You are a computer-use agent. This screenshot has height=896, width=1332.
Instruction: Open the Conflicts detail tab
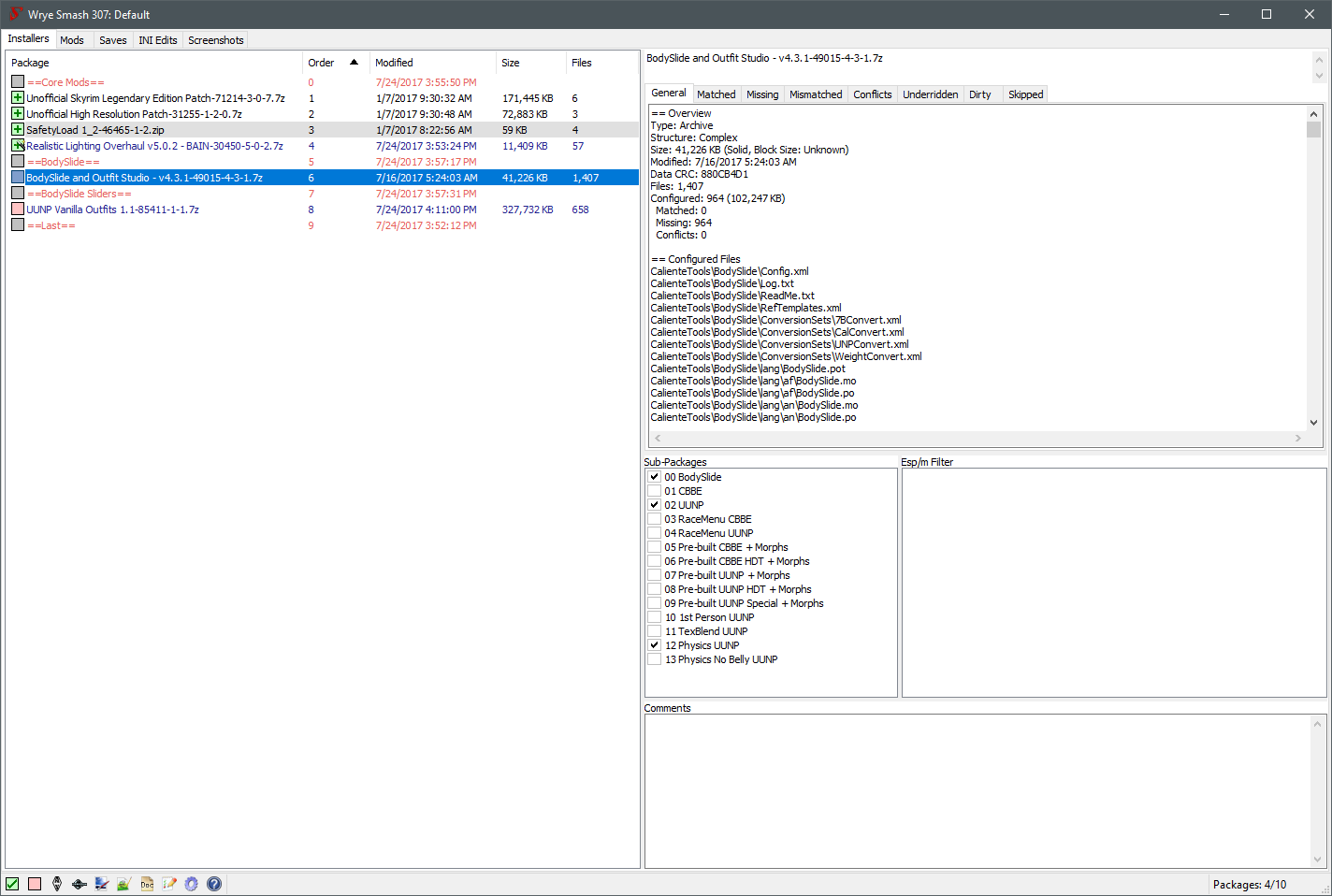tap(873, 94)
